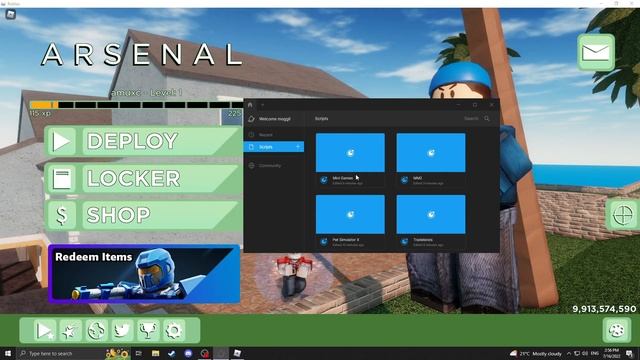Viewport: 640px width, 360px height.
Task: Click the dollar sign icon beside SHOP
Action: click(x=61, y=216)
